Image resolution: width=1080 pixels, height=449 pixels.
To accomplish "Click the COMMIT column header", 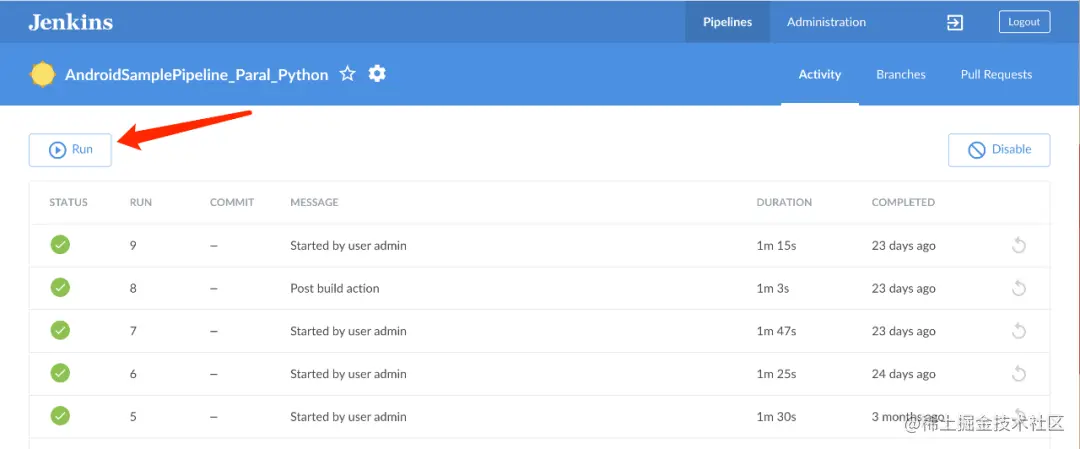I will coord(232,202).
